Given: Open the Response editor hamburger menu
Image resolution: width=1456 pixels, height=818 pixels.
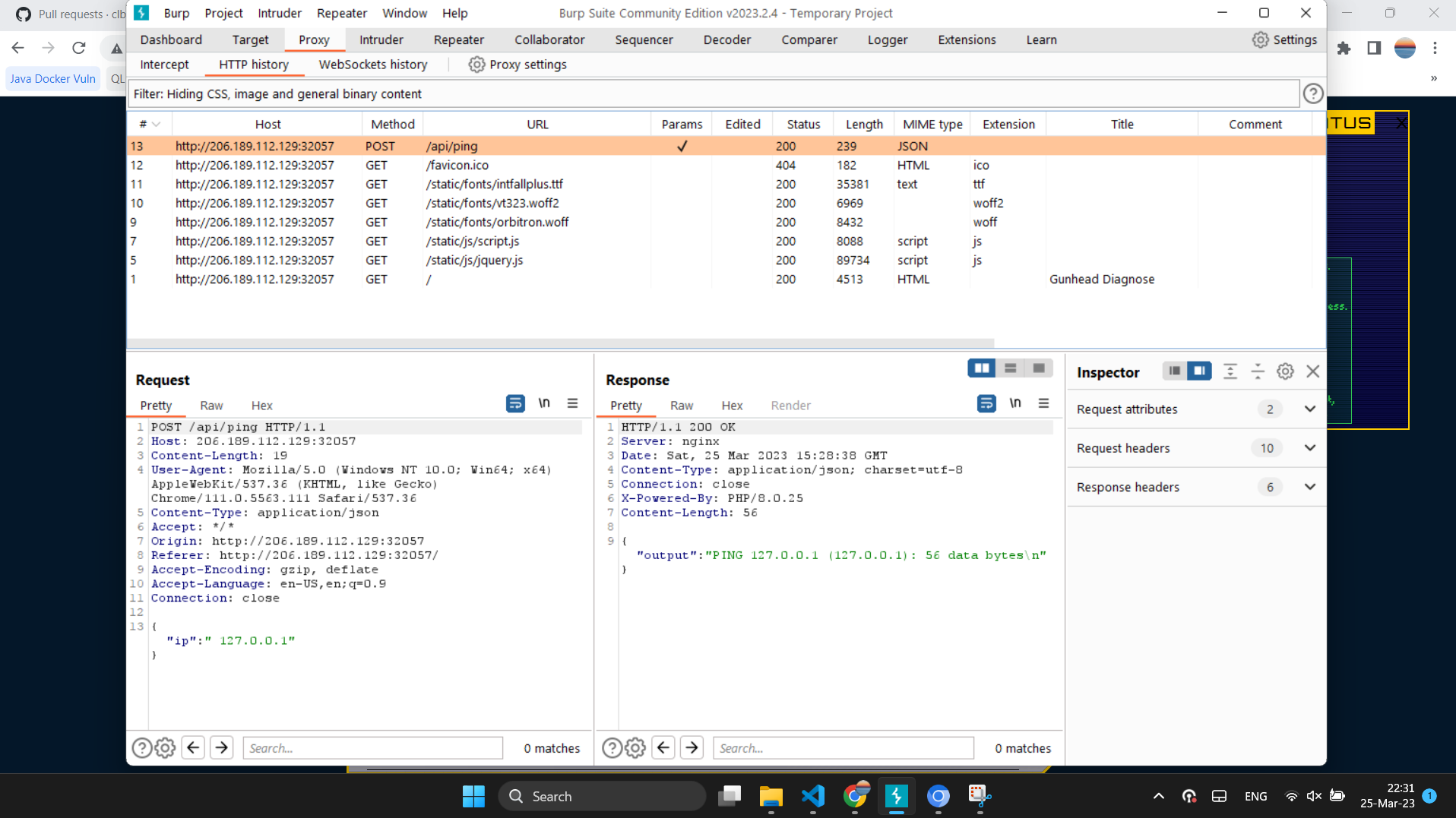Looking at the screenshot, I should coord(1044,403).
